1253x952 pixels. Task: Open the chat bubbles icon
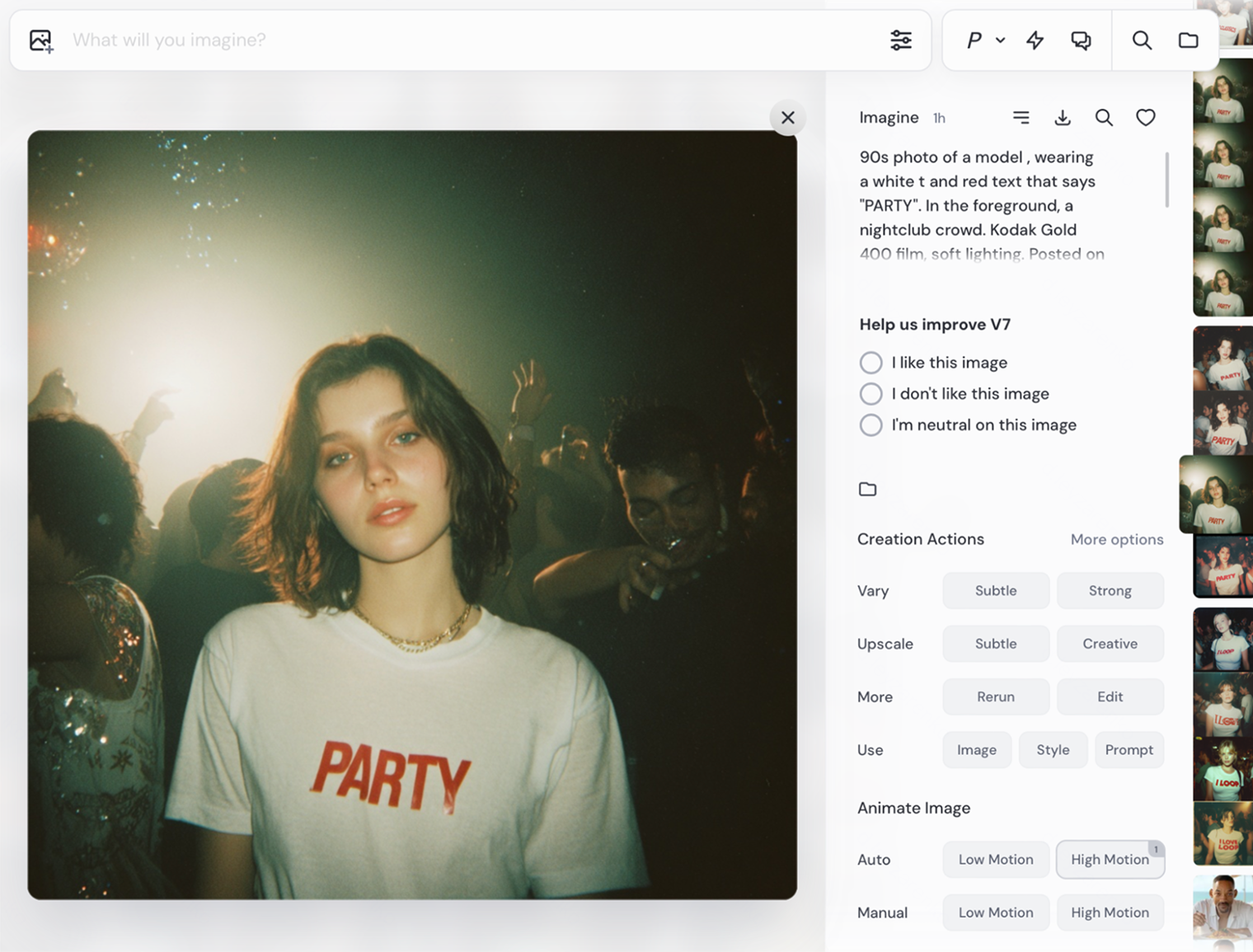pyautogui.click(x=1081, y=40)
